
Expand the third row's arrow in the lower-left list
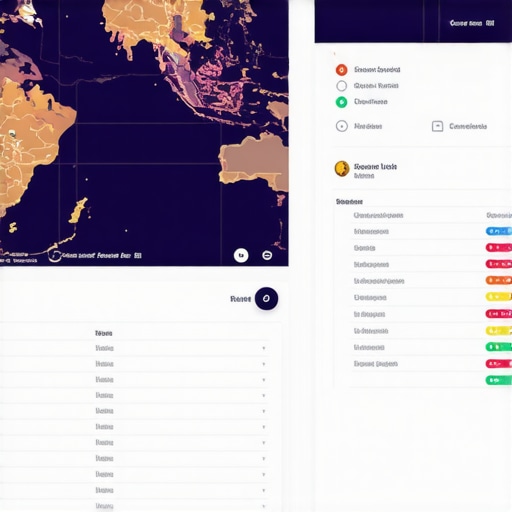[264, 380]
